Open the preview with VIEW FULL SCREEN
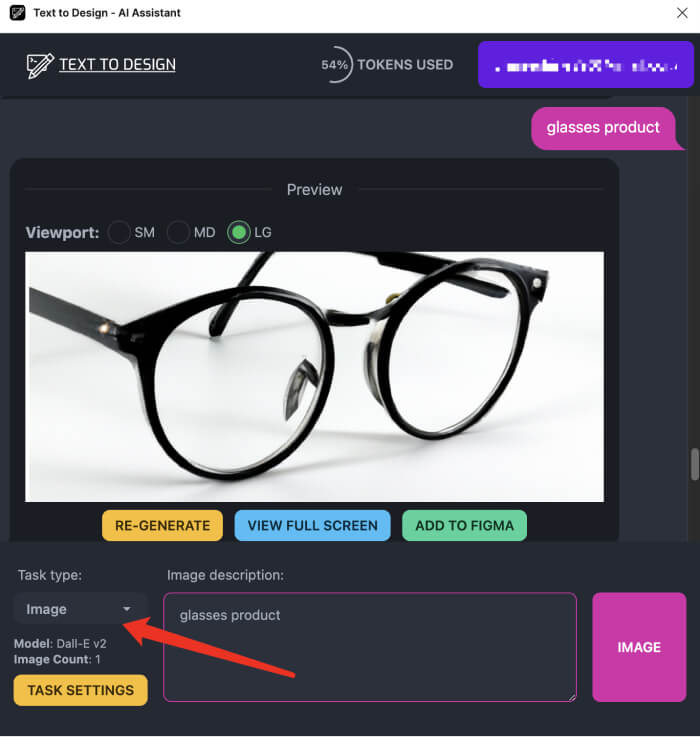This screenshot has height=737, width=700. (312, 525)
